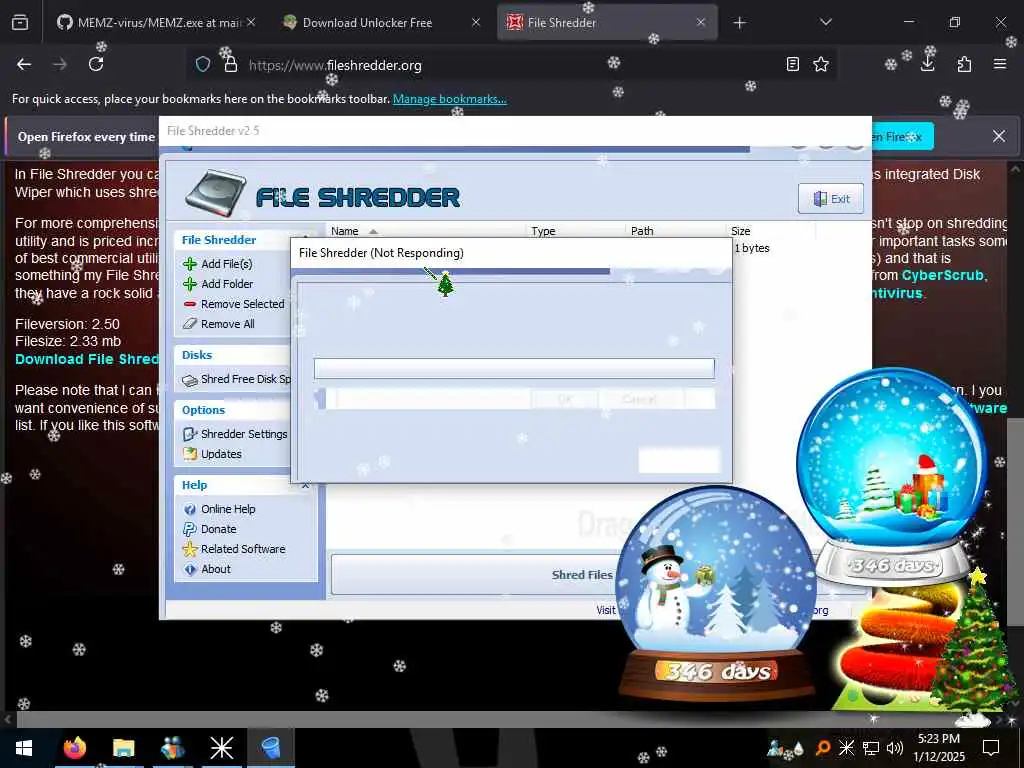Click the gifts snow globe desktop widget

[893, 477]
